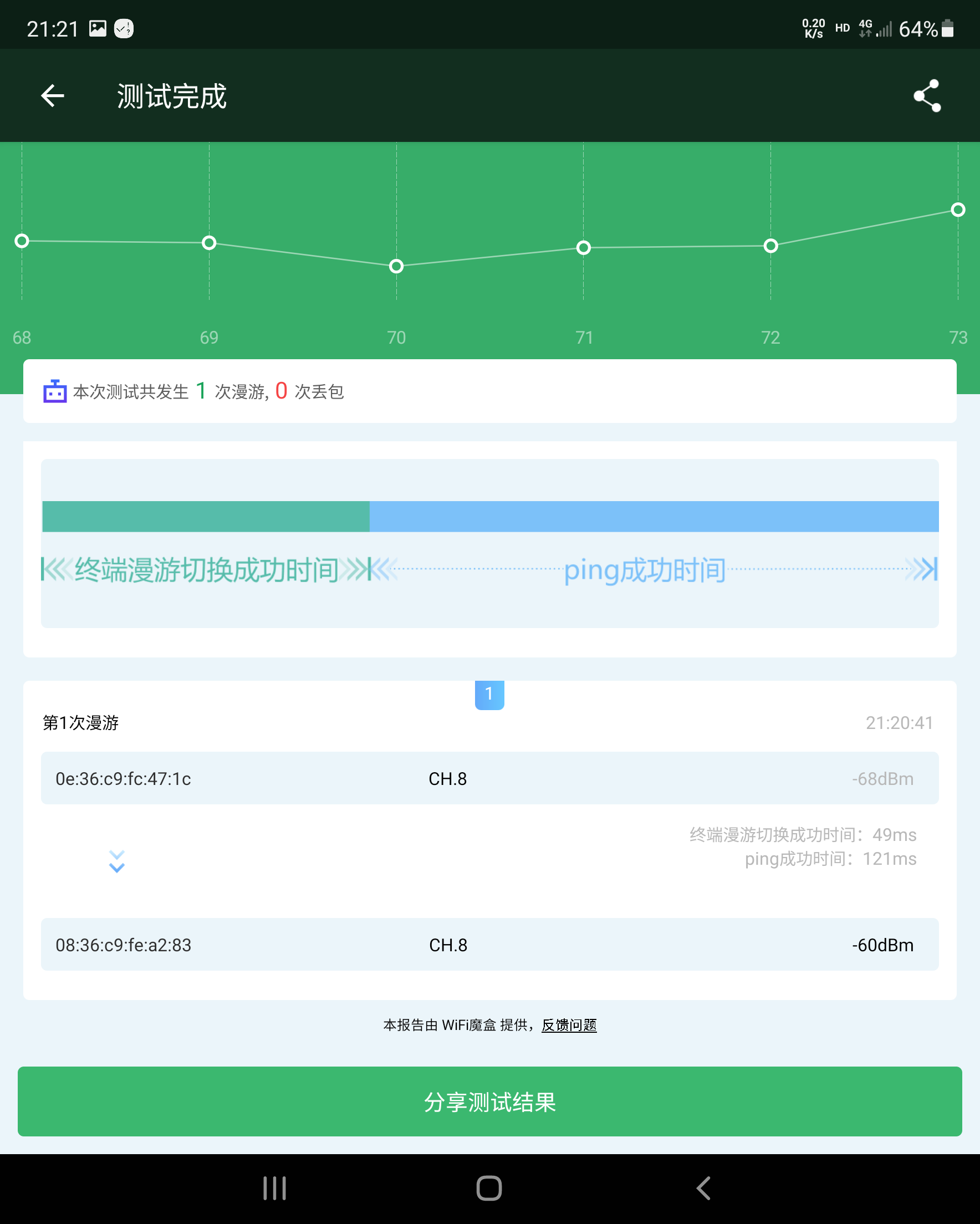
Task: Select the chart data point at 70
Action: [x=396, y=266]
